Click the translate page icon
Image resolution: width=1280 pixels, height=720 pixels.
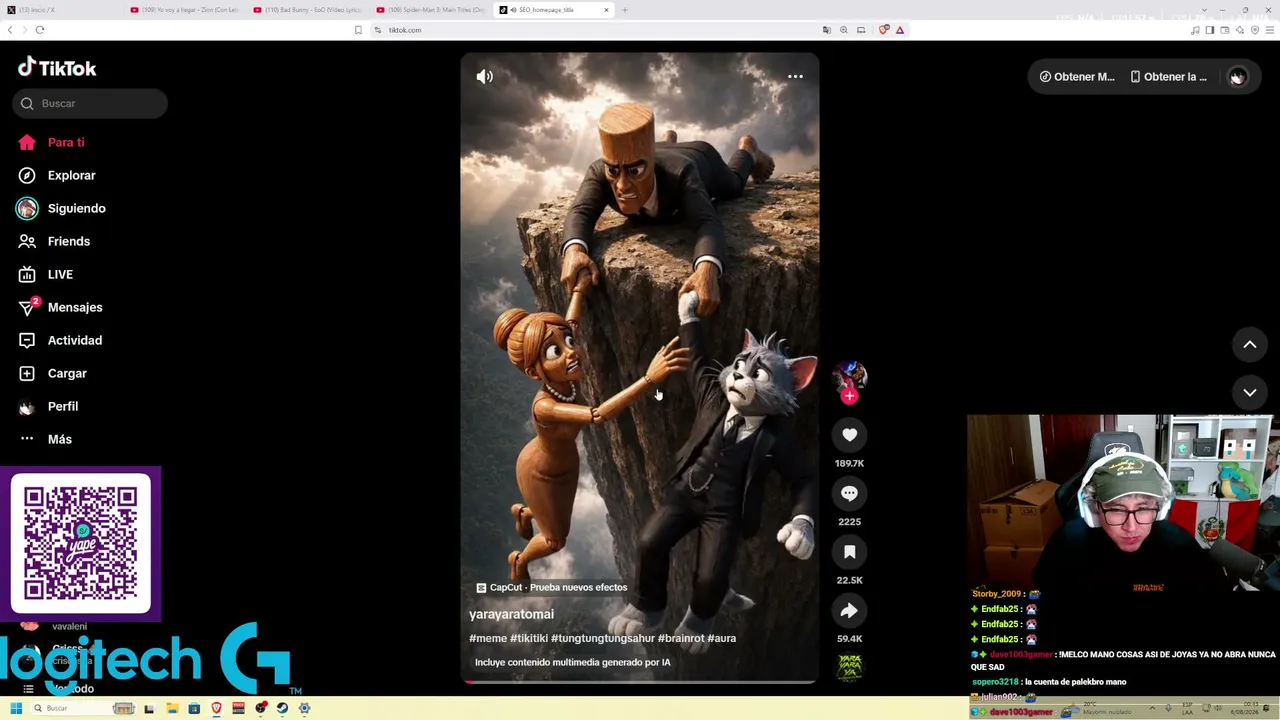[827, 30]
